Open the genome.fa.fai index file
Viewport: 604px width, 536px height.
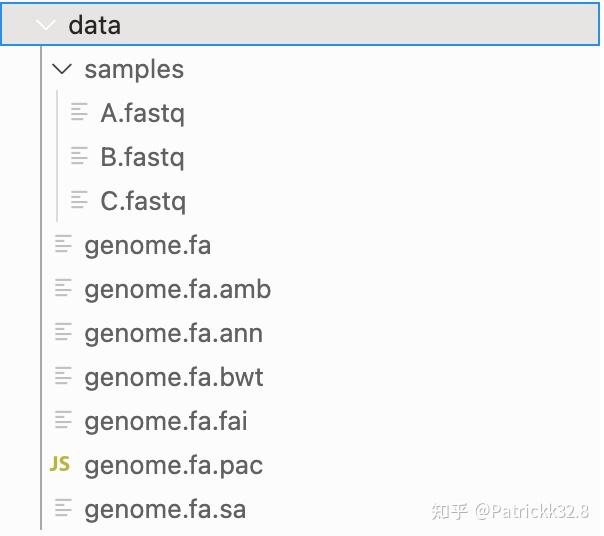168,421
